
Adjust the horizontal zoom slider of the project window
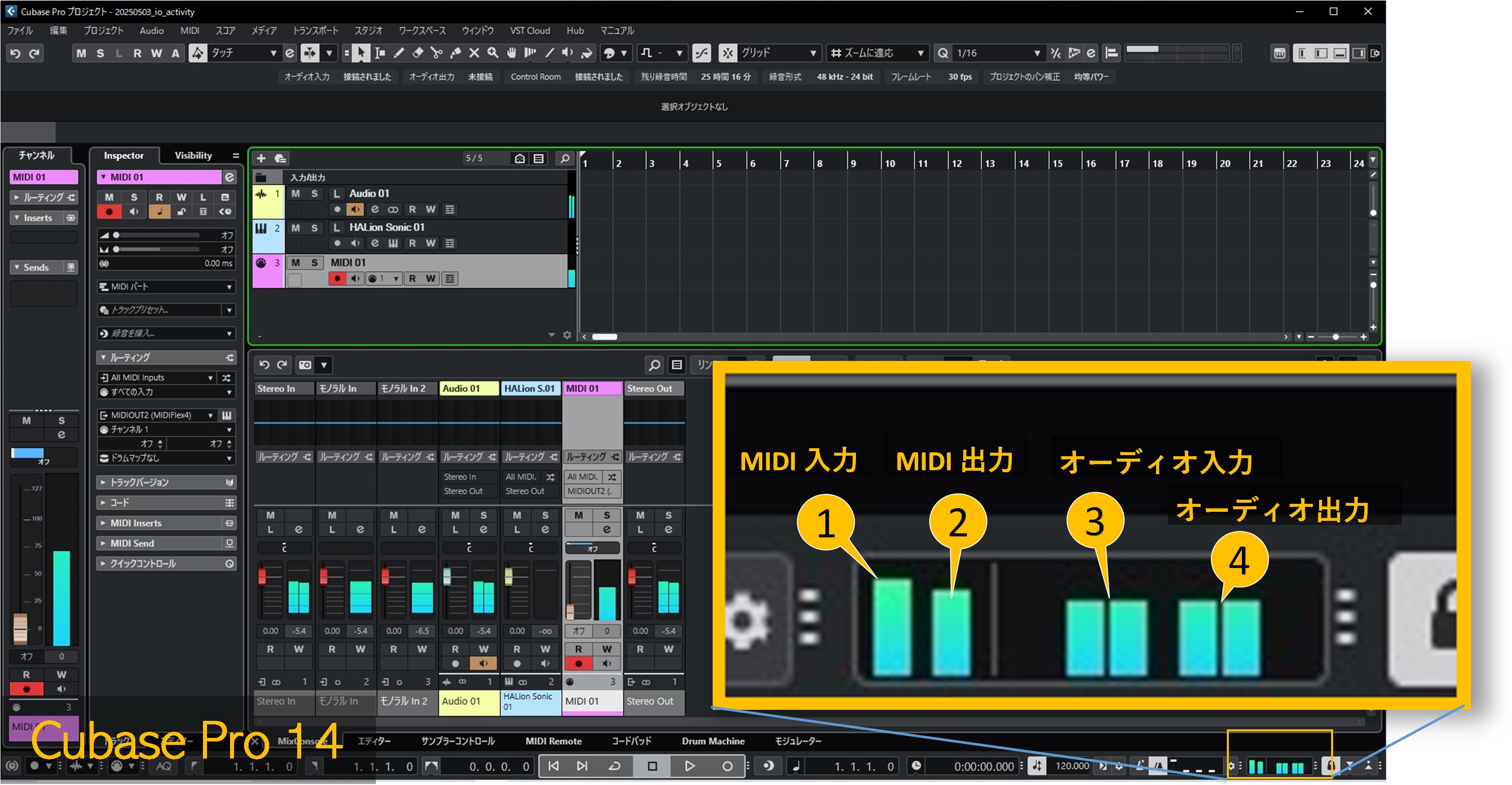click(x=1337, y=337)
